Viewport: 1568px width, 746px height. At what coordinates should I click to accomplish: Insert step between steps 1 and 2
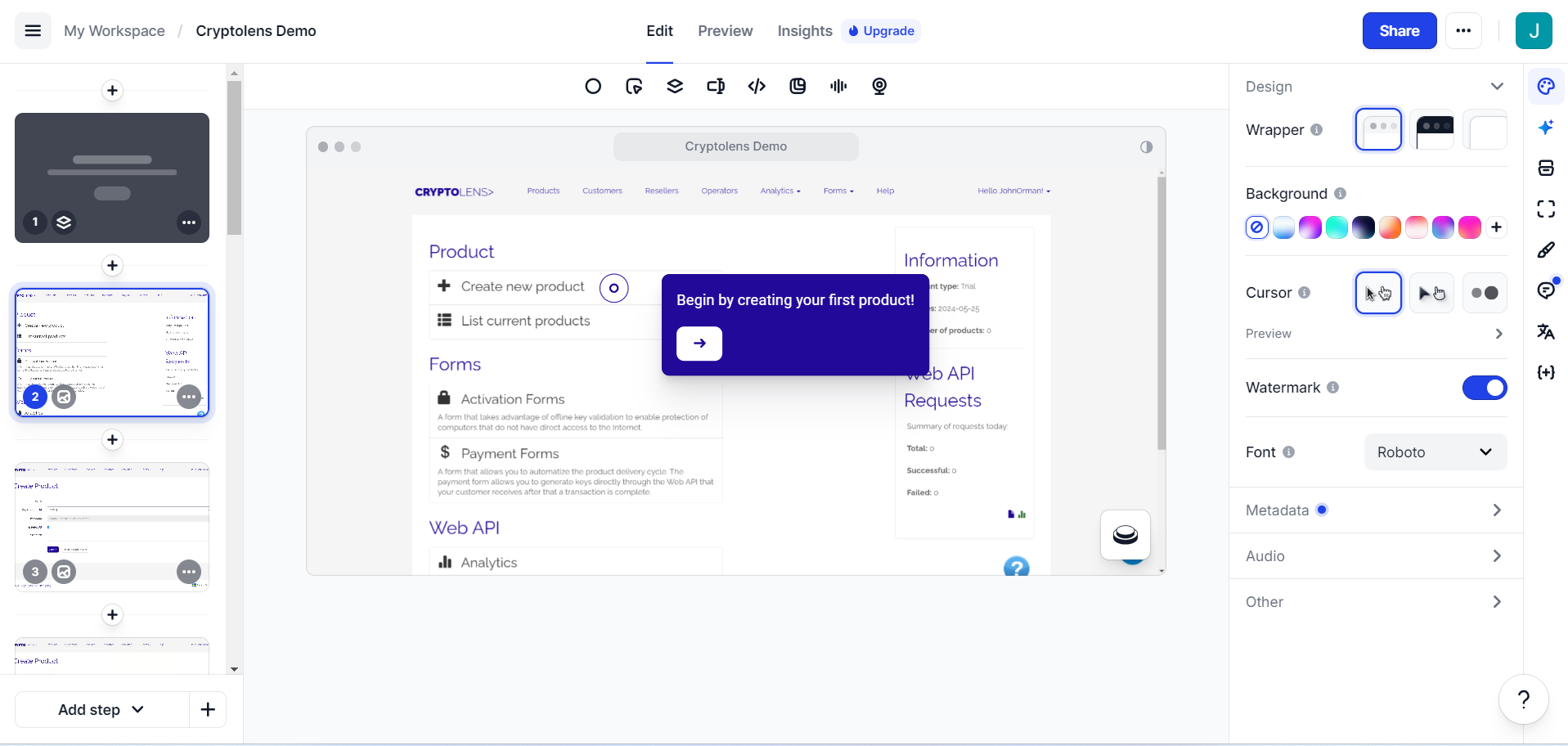click(113, 266)
